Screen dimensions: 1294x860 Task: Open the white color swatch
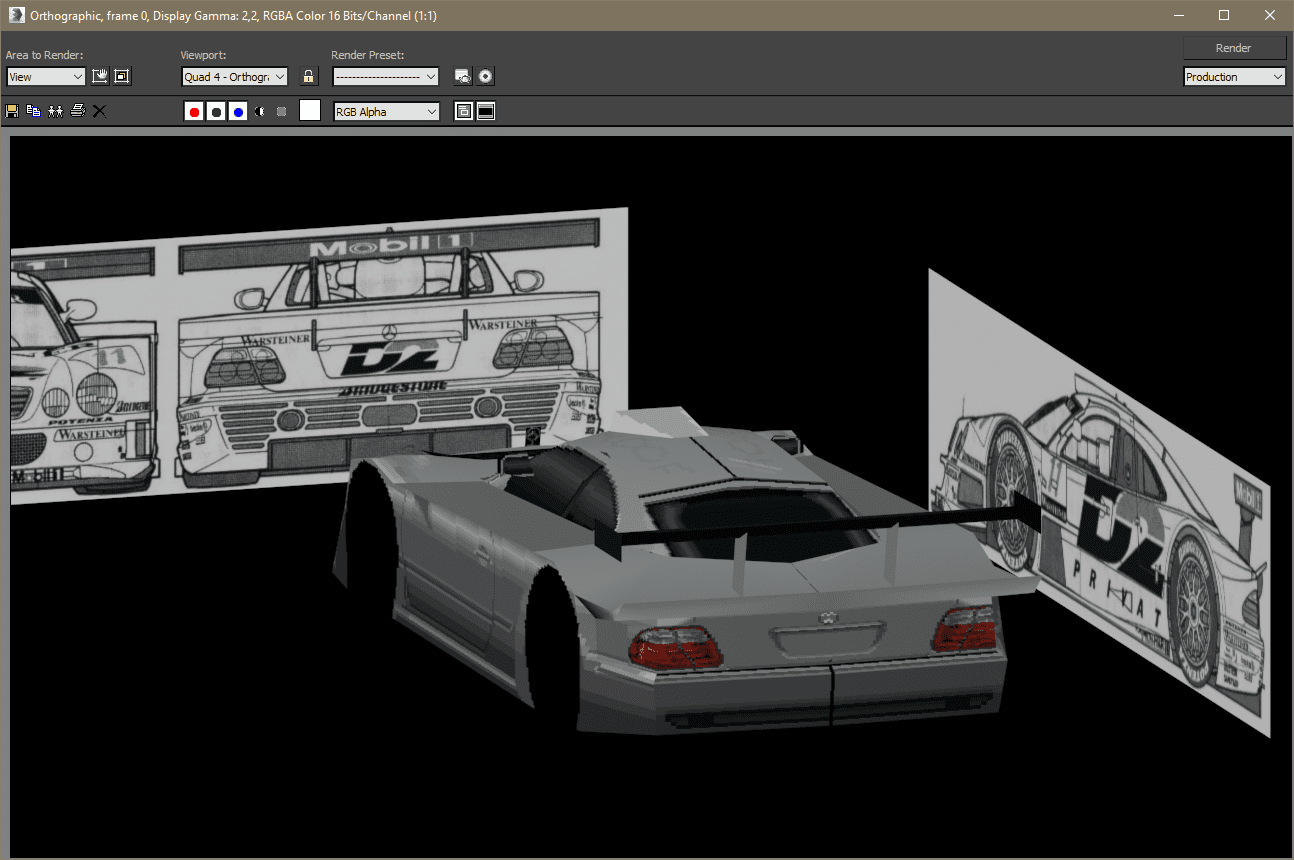(310, 111)
